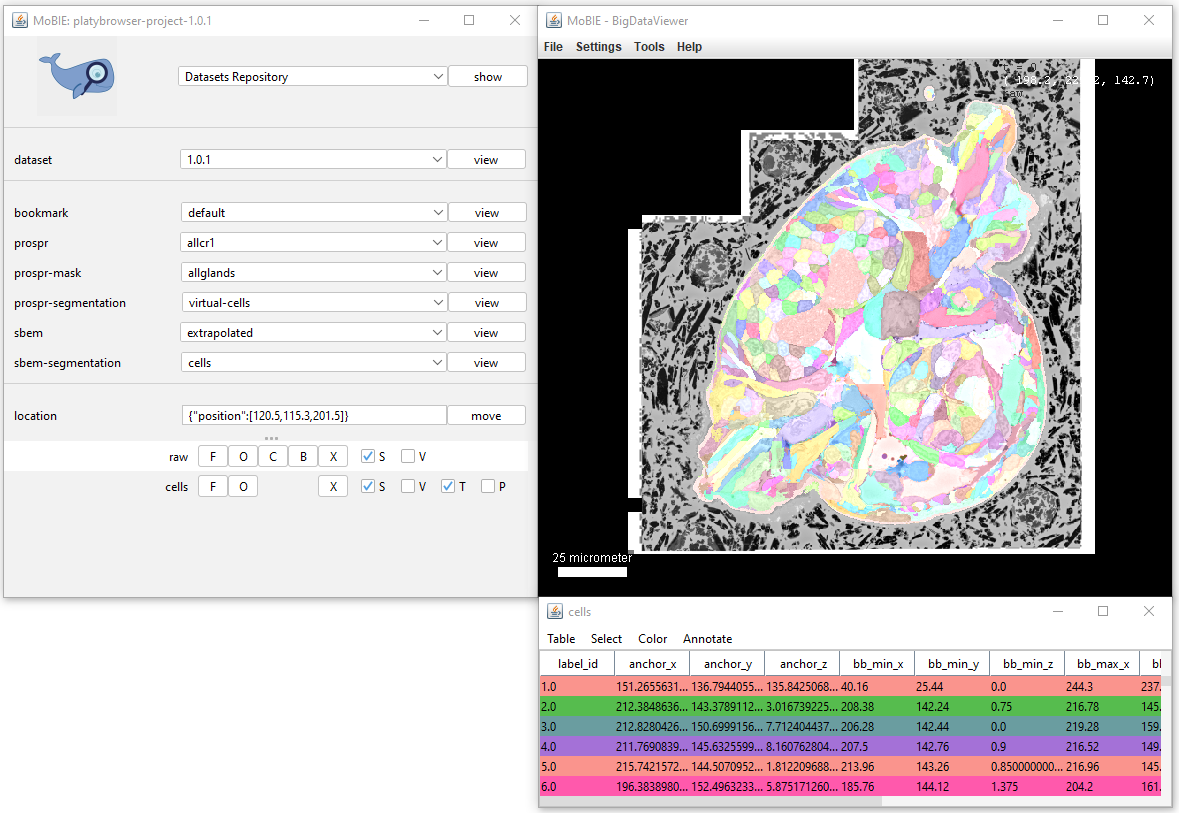Image resolution: width=1179 pixels, height=813 pixels.
Task: Remove cells source with X button
Action: tap(333, 487)
